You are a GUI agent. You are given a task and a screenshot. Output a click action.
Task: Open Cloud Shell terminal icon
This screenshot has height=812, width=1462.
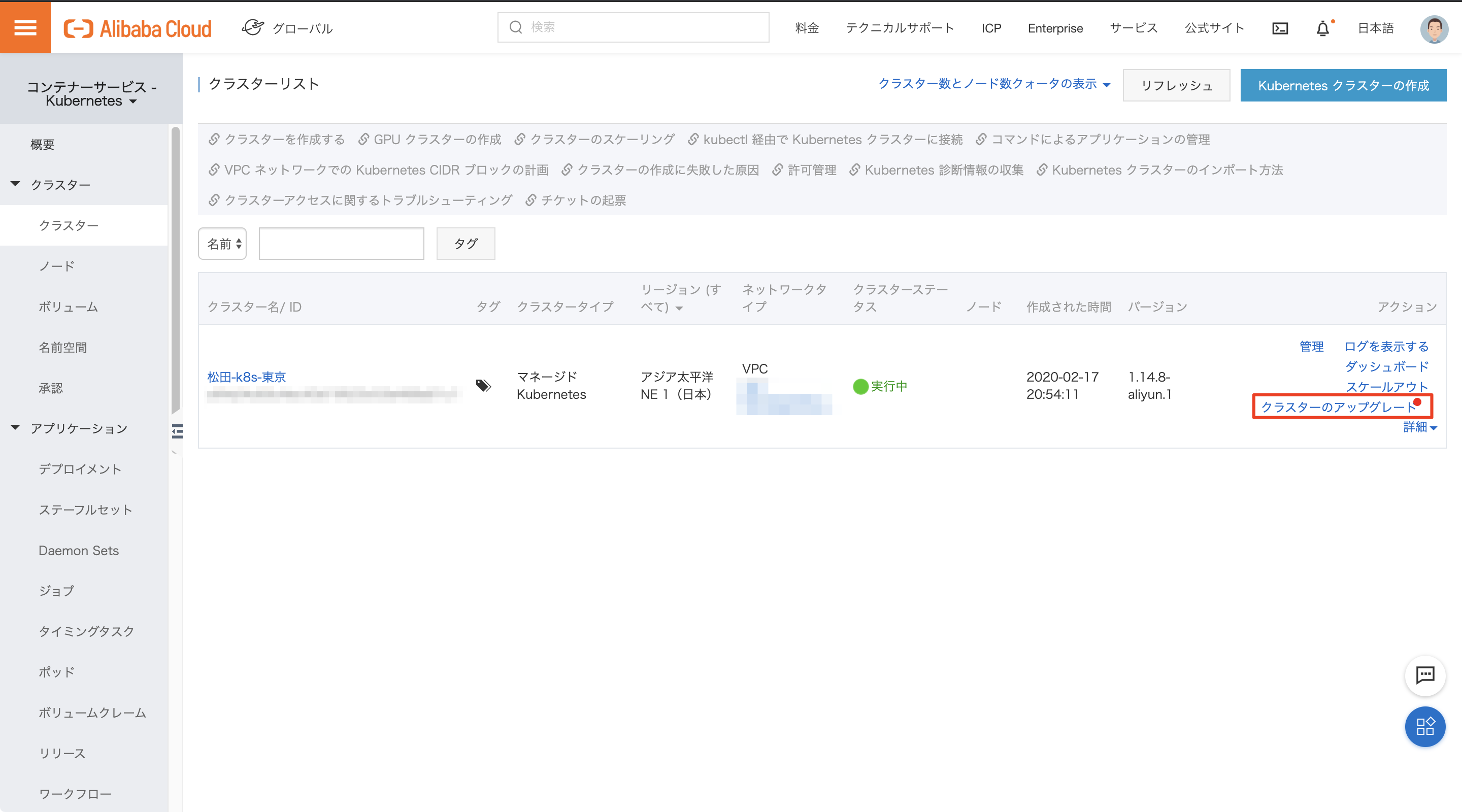(x=1280, y=28)
